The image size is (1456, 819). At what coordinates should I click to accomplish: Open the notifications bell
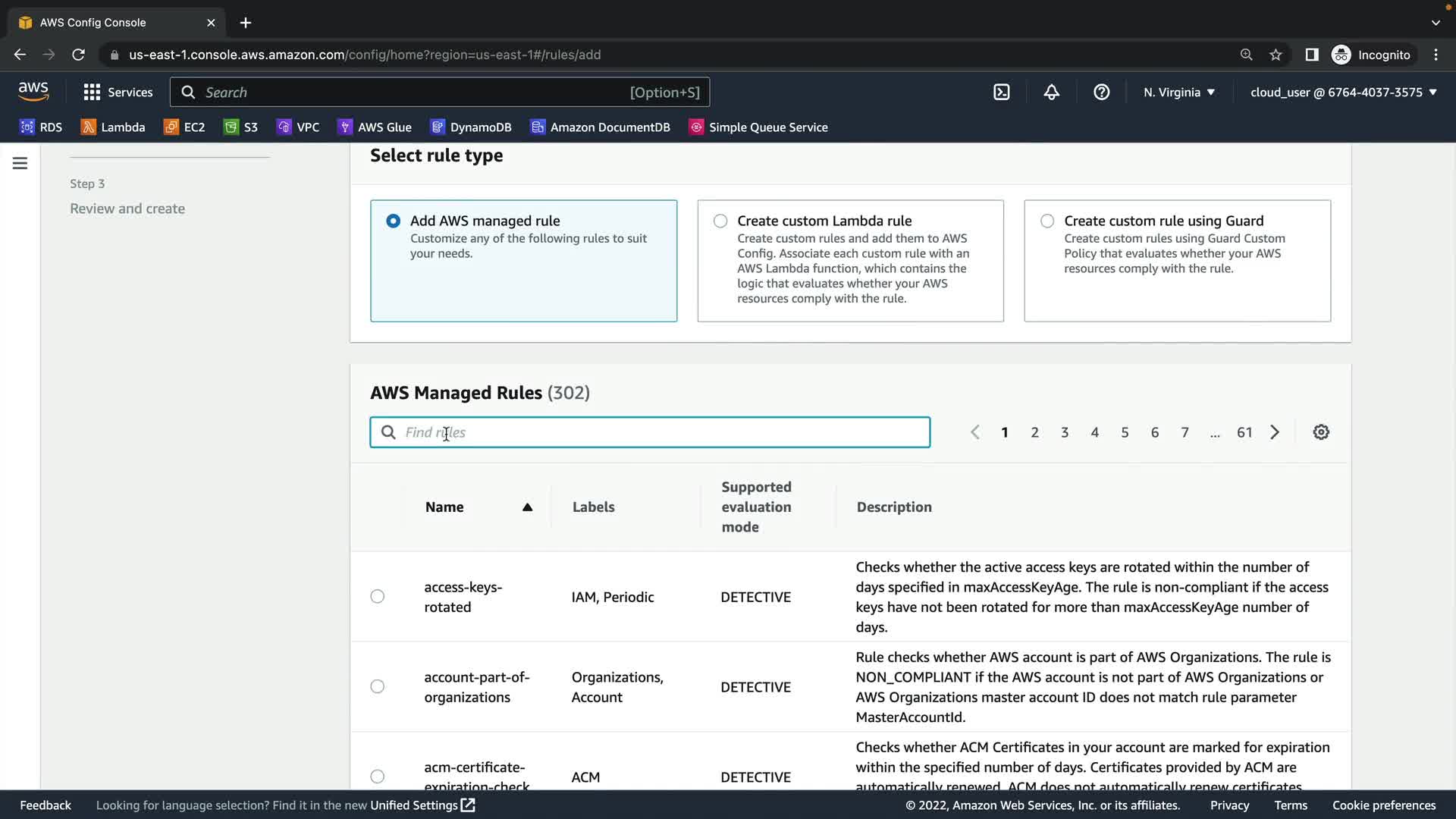[x=1051, y=93]
